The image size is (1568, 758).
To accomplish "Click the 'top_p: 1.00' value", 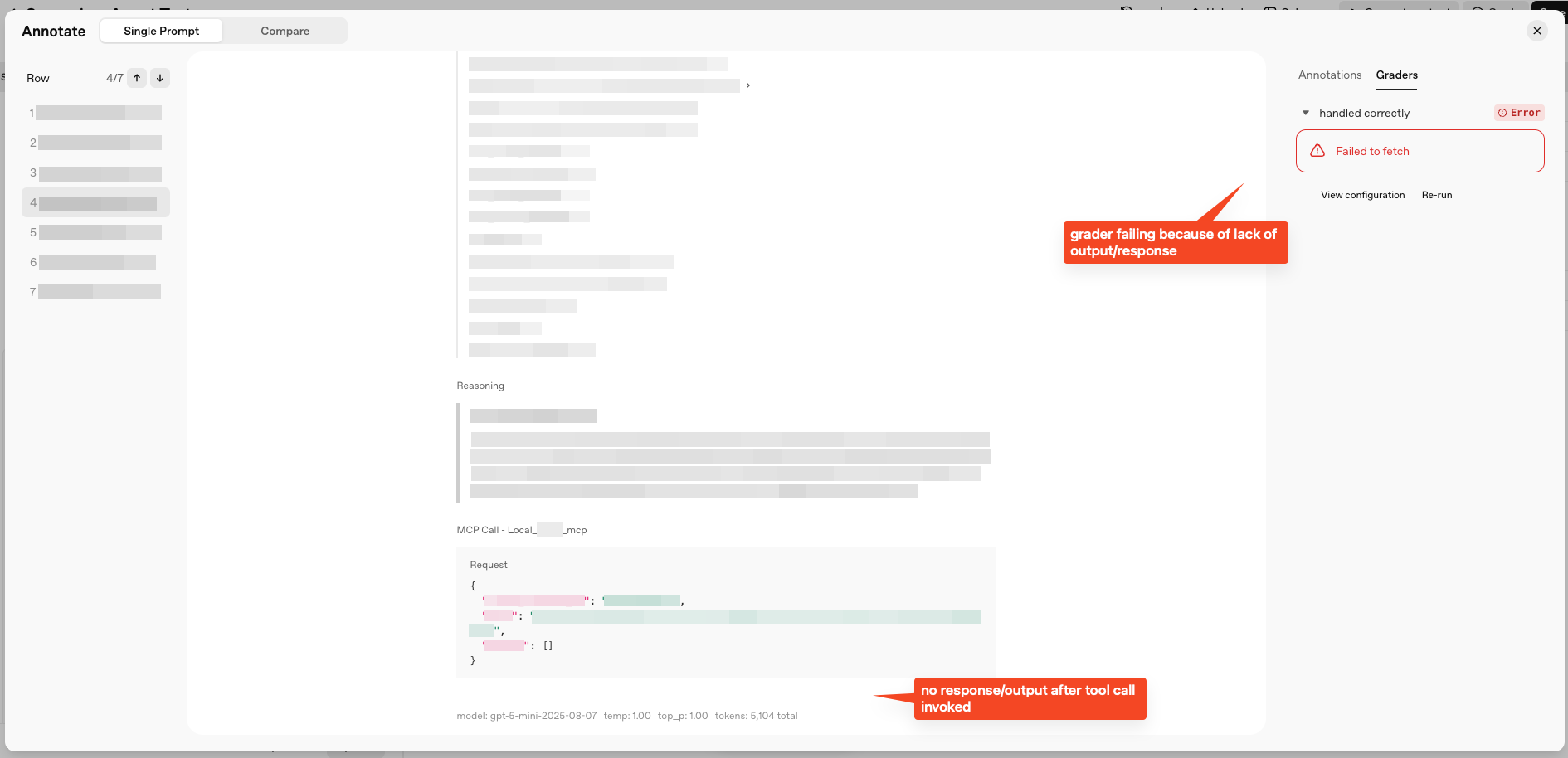I will pyautogui.click(x=683, y=716).
